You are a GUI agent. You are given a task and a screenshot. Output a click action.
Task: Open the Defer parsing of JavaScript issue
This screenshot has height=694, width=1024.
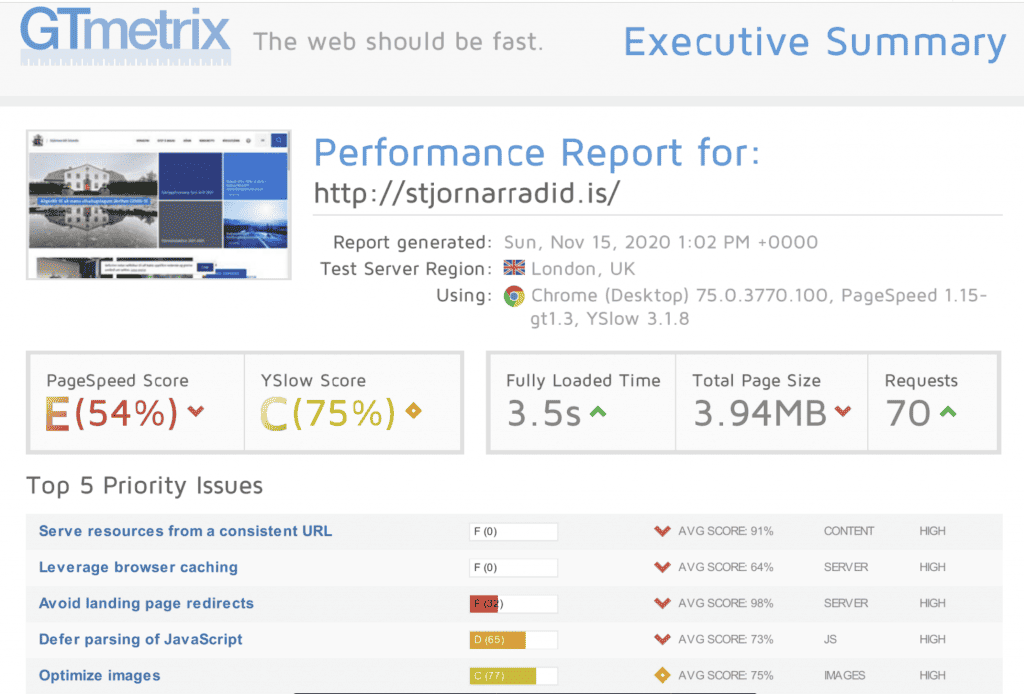click(x=140, y=639)
